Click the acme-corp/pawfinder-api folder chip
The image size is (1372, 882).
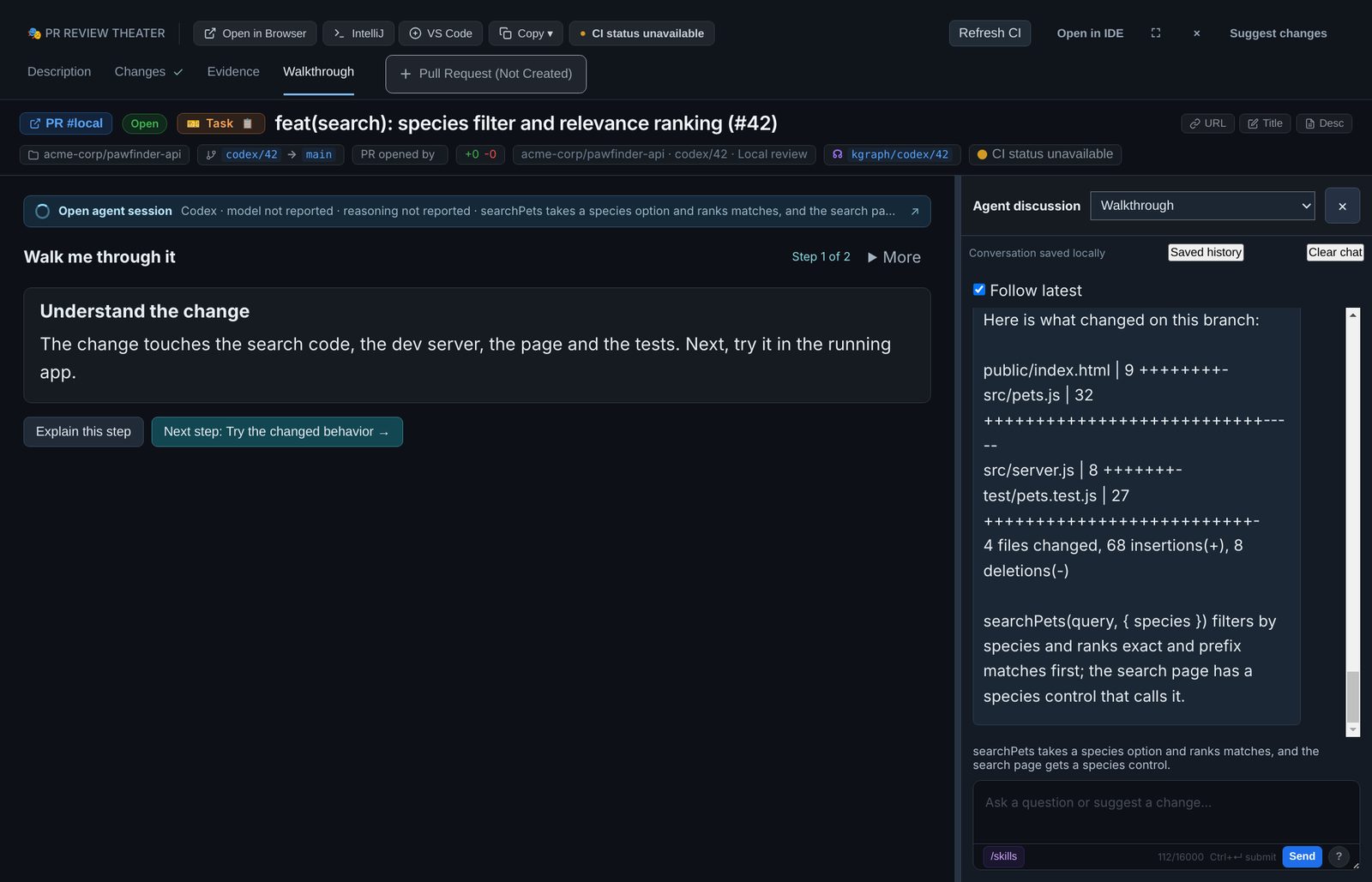coord(105,154)
